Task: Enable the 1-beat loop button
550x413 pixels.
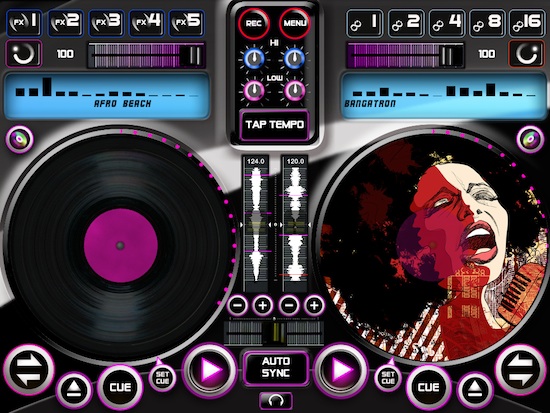Action: pyautogui.click(x=364, y=23)
